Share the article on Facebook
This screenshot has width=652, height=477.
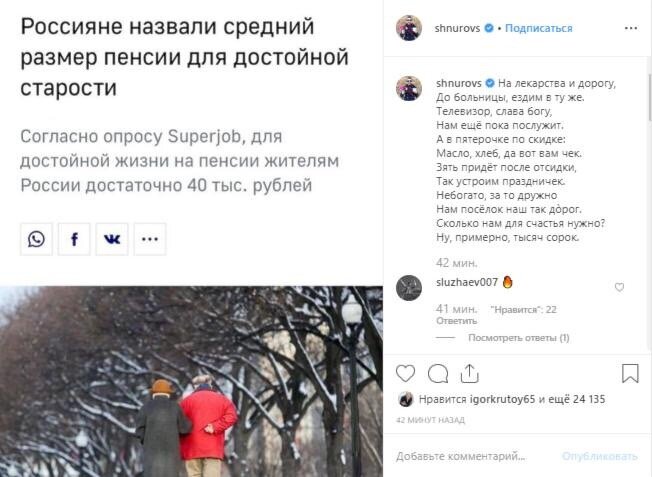point(74,239)
